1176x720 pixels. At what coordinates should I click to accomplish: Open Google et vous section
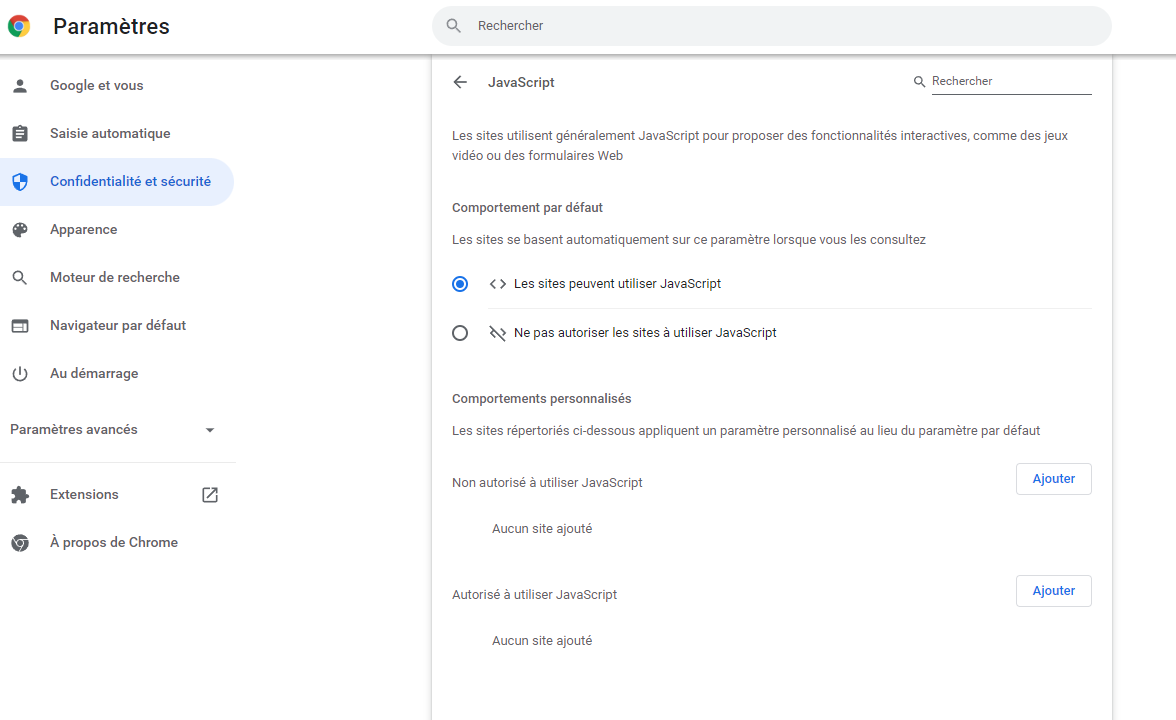pos(117,86)
